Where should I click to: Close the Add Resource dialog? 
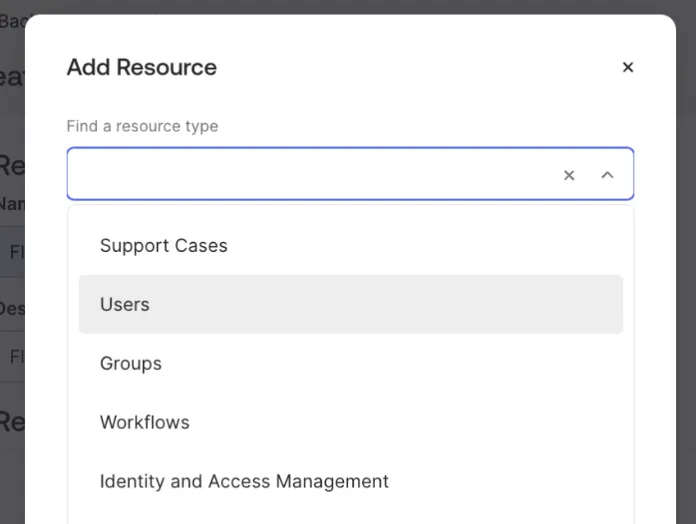pyautogui.click(x=628, y=67)
